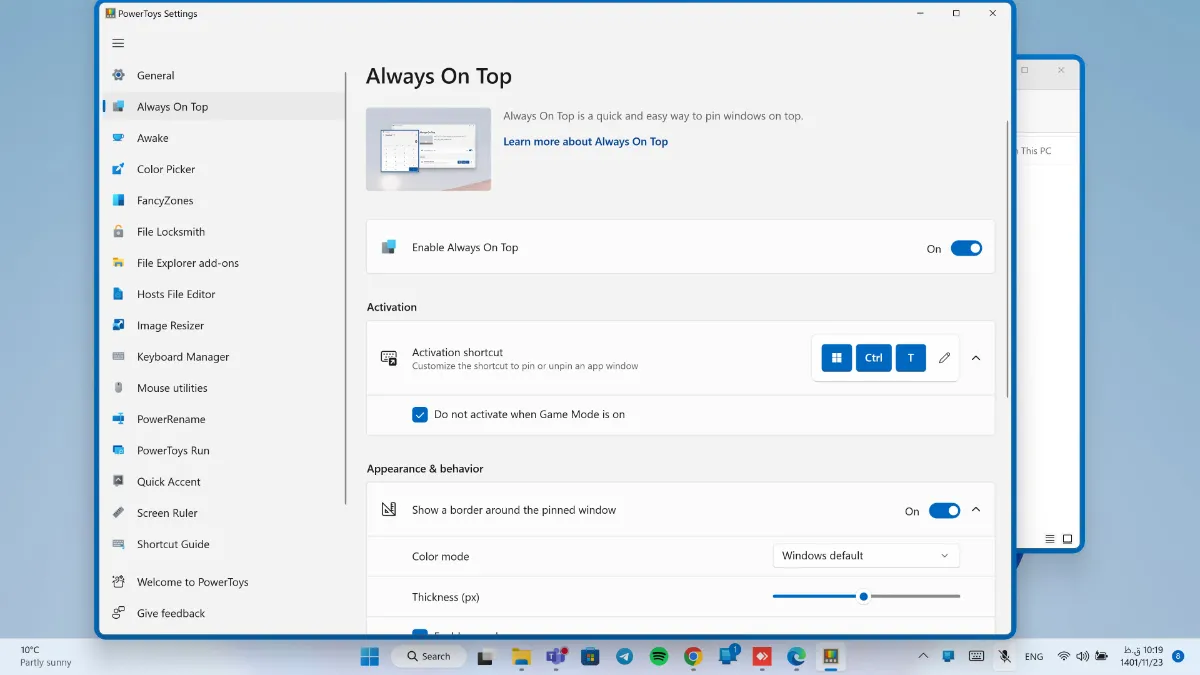1200x675 pixels.
Task: Click the Thickness slider handle
Action: [863, 596]
